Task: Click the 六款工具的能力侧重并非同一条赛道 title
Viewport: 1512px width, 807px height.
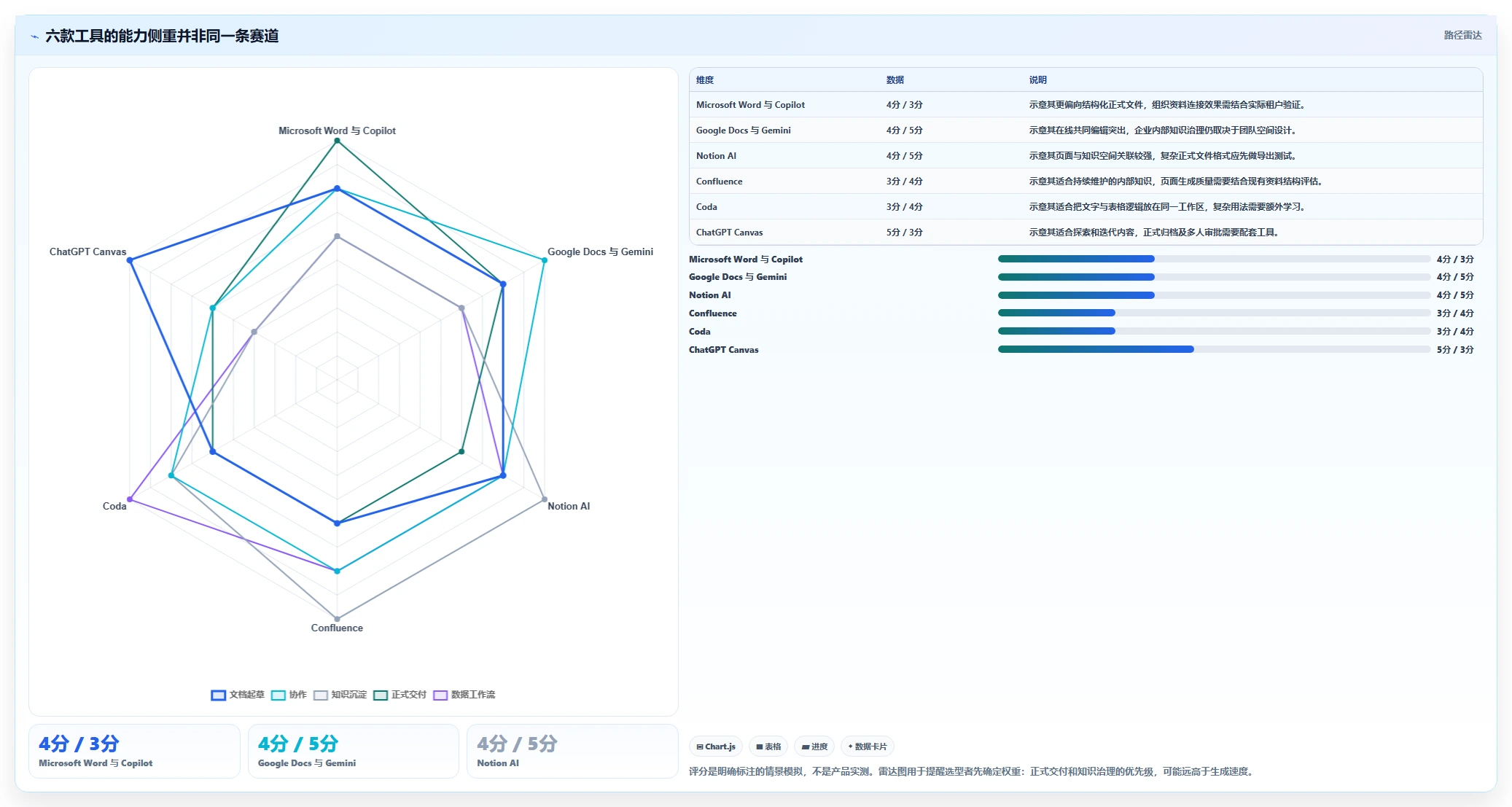Action: pos(162,36)
